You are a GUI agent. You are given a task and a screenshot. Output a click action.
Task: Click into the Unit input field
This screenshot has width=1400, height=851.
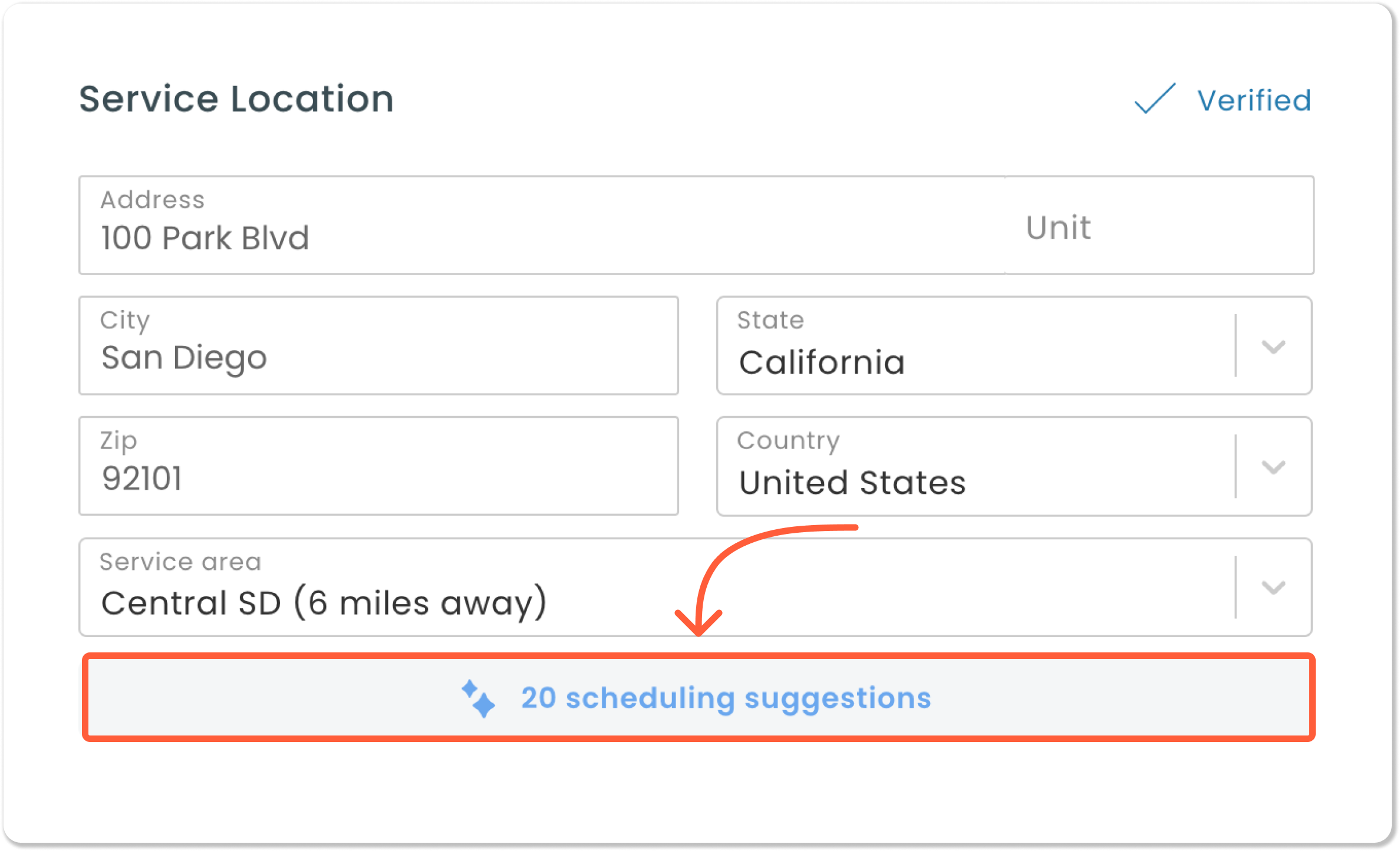[1159, 225]
